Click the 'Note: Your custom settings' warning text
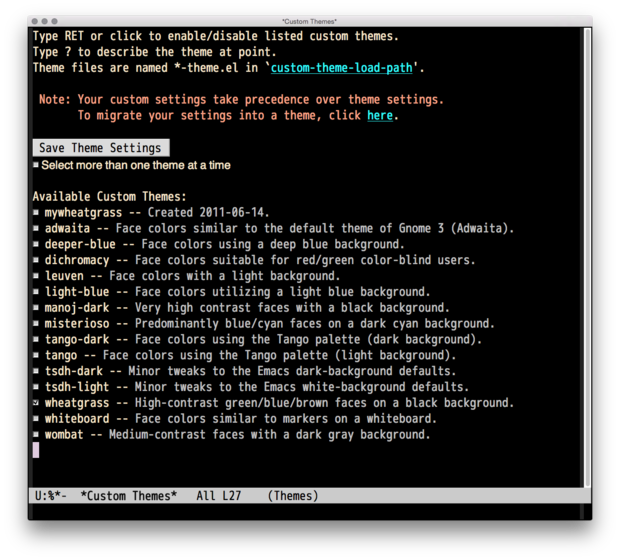 click(x=241, y=100)
